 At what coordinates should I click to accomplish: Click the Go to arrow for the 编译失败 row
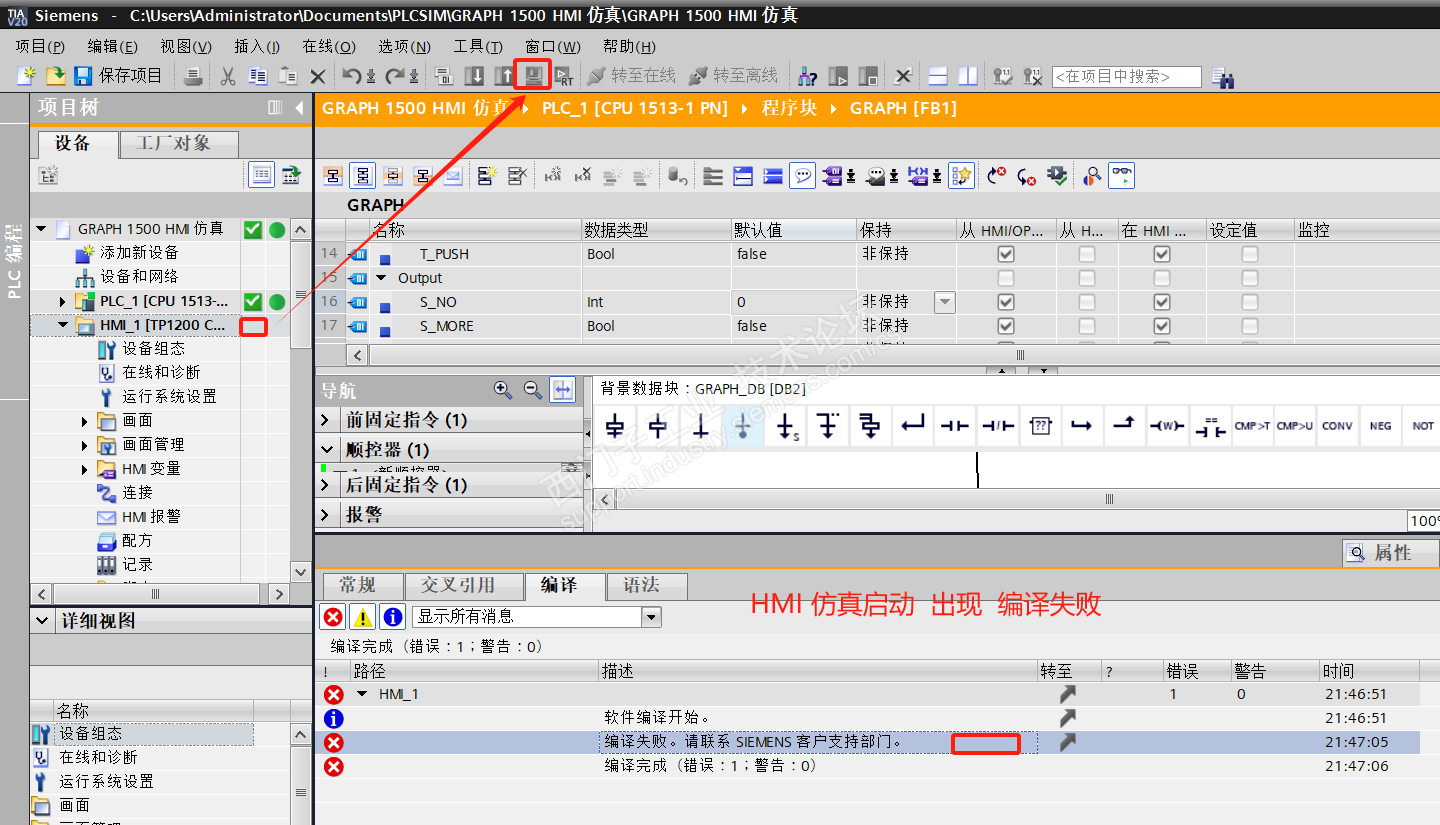[x=1068, y=742]
